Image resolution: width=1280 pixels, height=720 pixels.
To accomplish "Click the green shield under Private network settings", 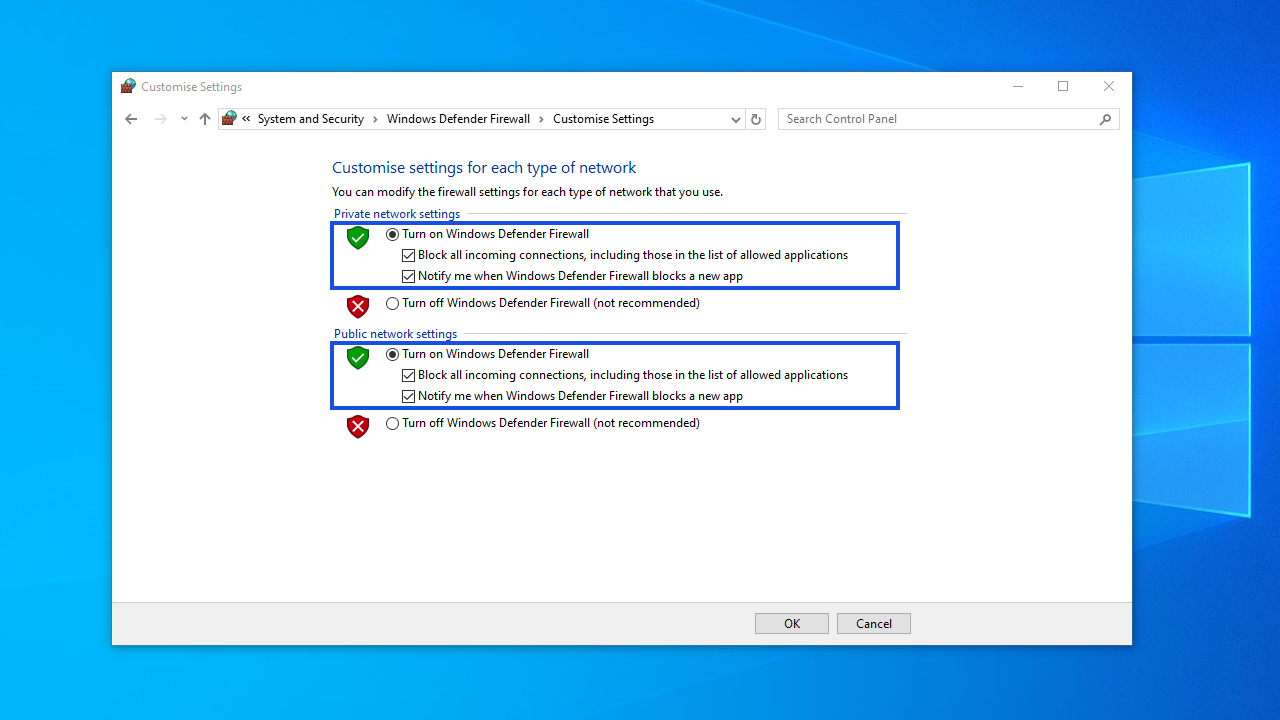I will tap(358, 238).
